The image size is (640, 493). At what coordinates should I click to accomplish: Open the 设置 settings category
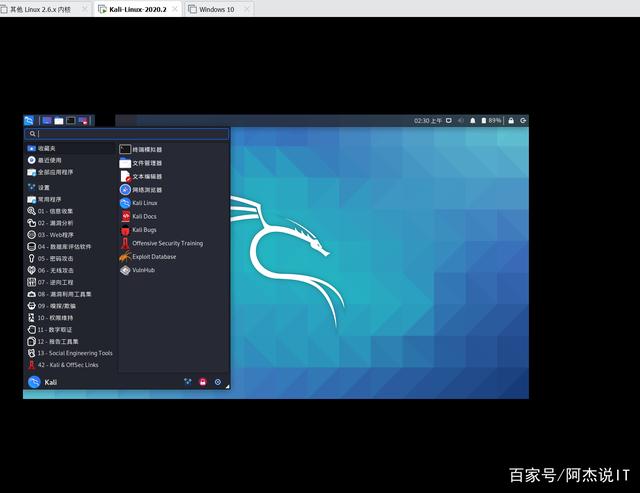tap(70, 187)
